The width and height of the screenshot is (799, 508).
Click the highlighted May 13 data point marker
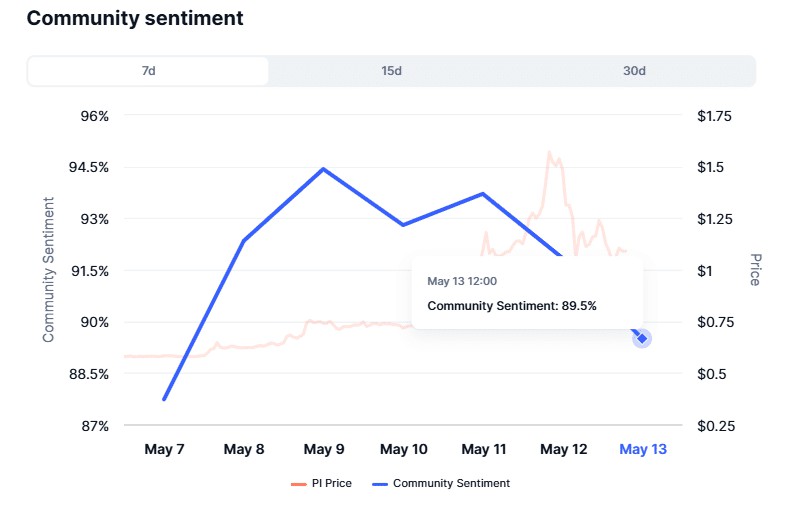click(x=642, y=338)
